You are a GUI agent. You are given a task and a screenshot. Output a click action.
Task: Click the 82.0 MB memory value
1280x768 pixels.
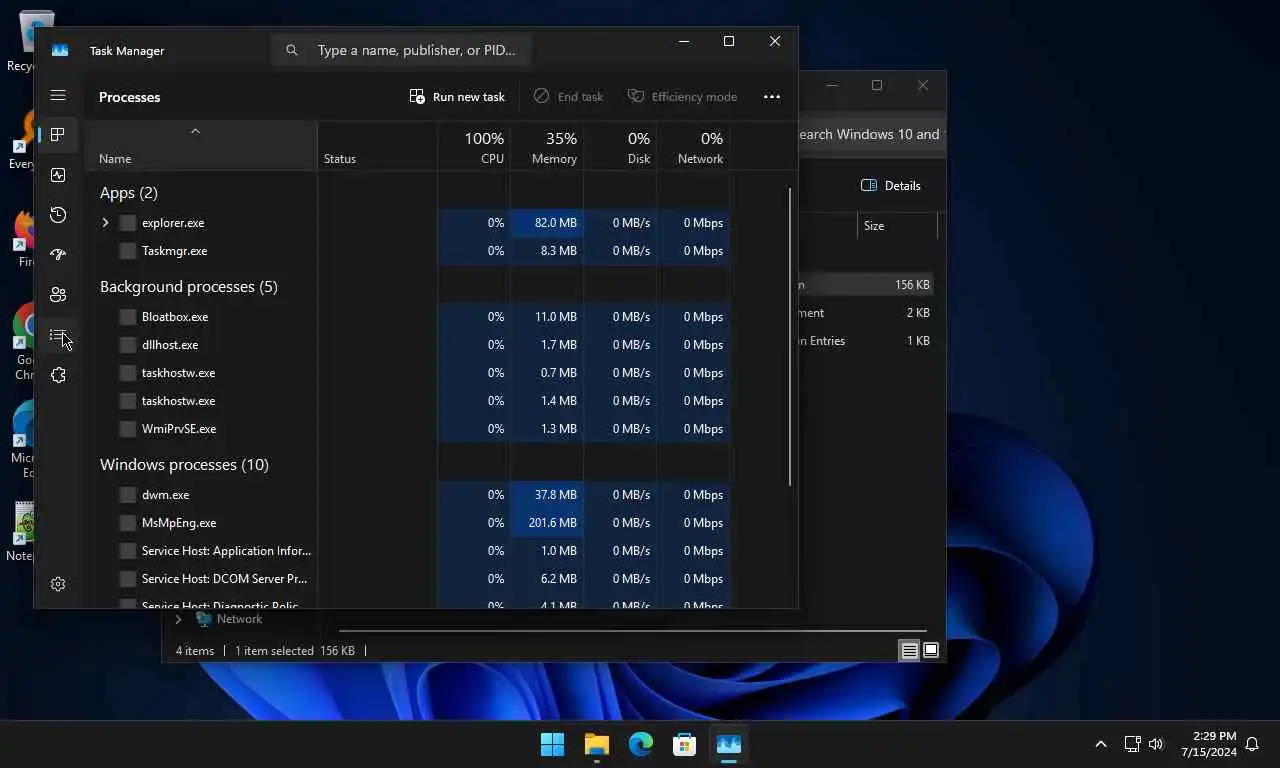556,223
